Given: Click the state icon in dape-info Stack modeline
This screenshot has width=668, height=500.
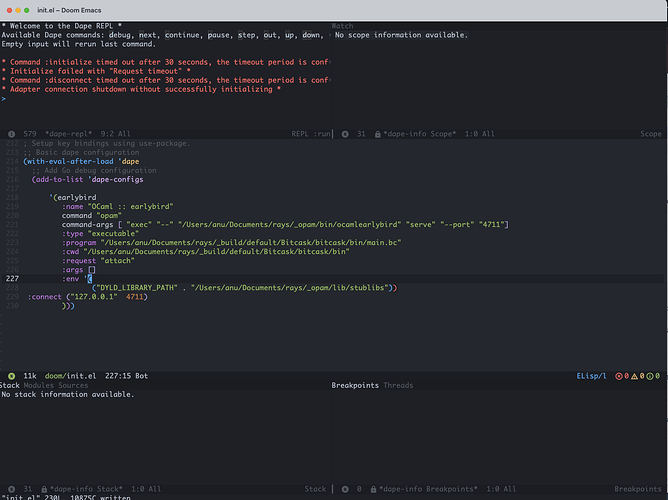Looking at the screenshot, I should click(x=12, y=489).
